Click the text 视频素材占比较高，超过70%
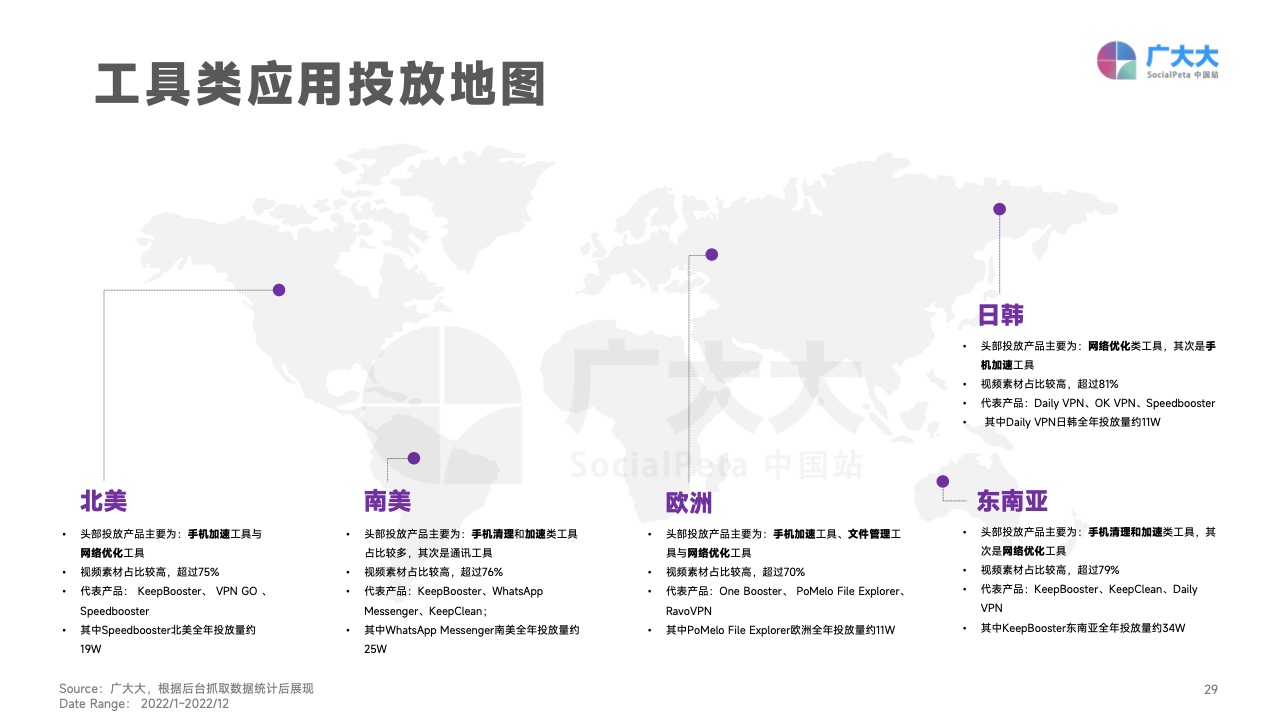This screenshot has width=1280, height=720. 735,572
